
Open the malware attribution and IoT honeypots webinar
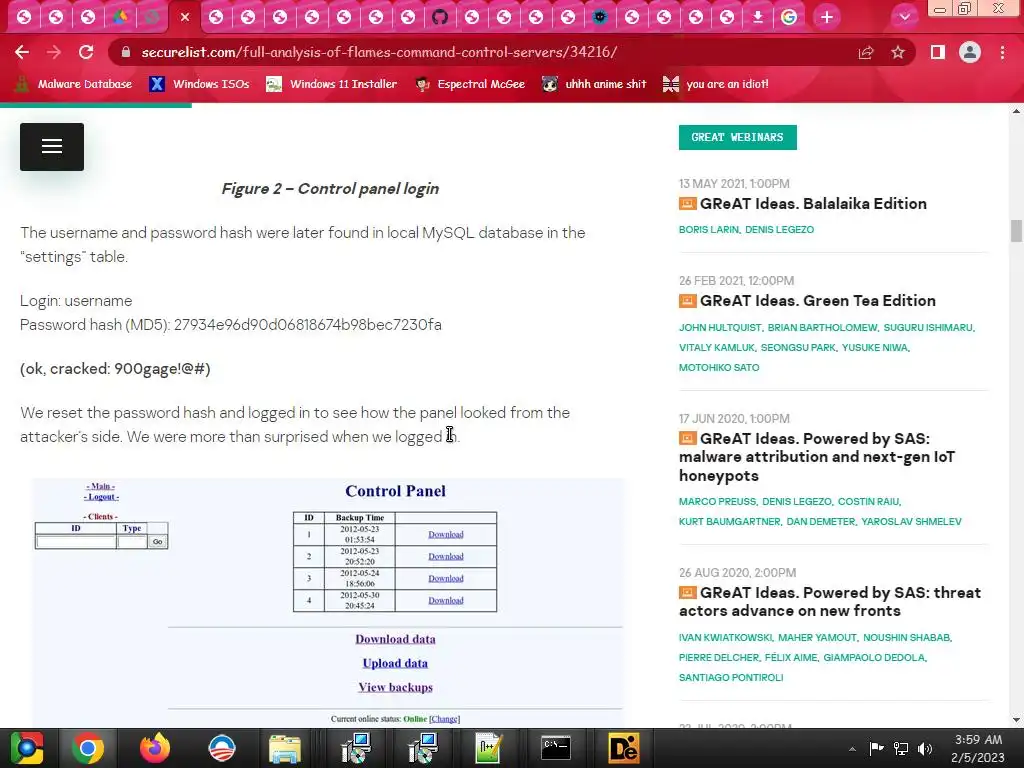click(x=817, y=457)
